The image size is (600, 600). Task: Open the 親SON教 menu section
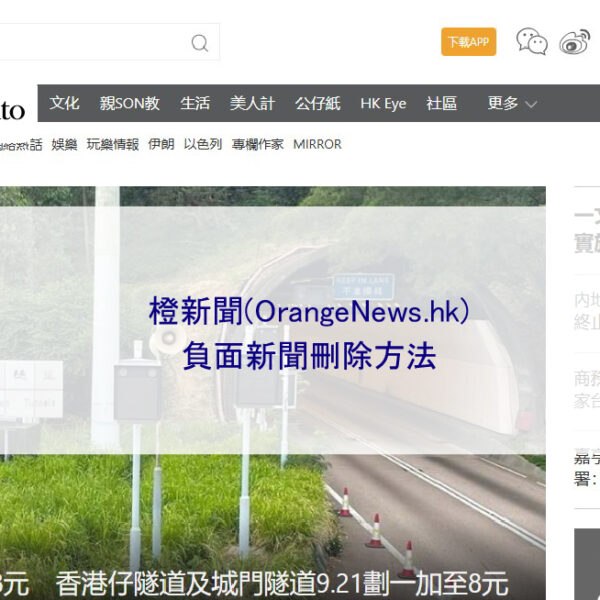pos(129,103)
